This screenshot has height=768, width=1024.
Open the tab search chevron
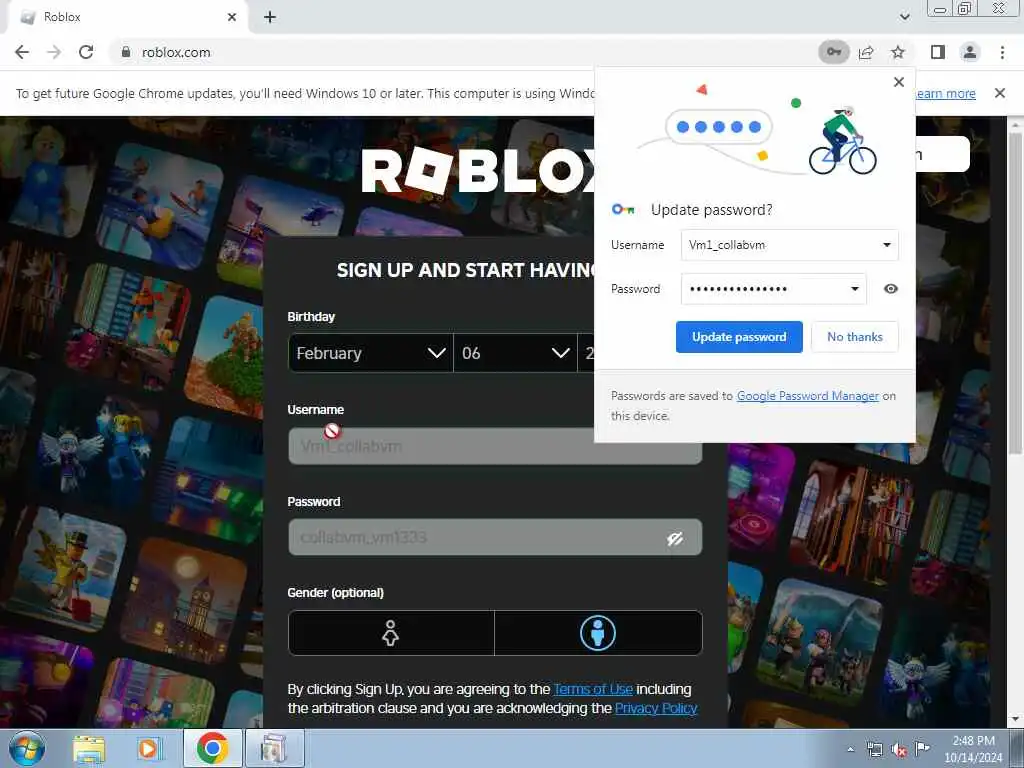tap(904, 17)
